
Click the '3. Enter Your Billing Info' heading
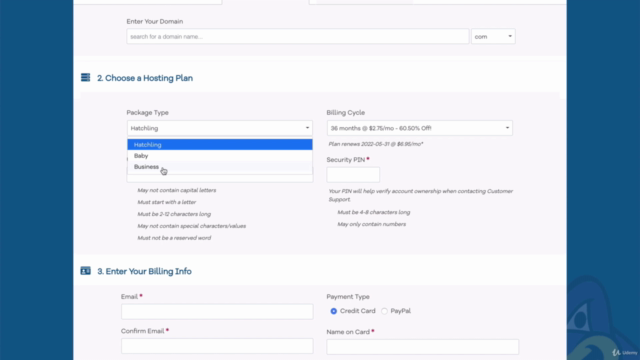144,271
